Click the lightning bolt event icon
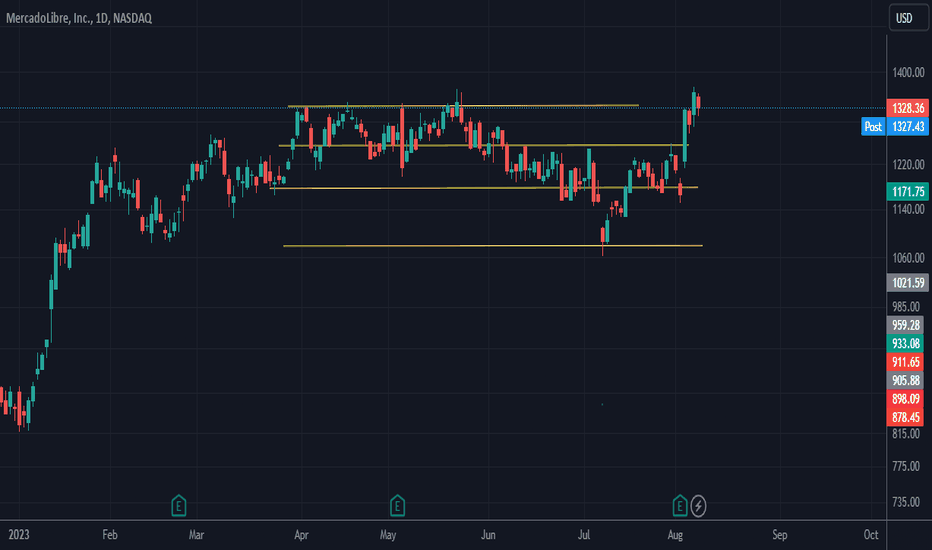 (698, 506)
